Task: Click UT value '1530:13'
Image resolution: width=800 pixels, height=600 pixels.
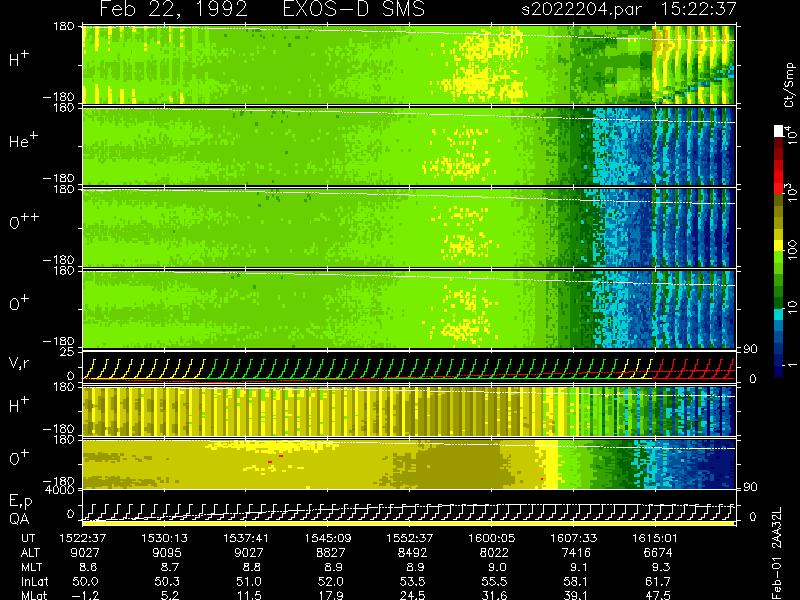Action: coord(164,538)
